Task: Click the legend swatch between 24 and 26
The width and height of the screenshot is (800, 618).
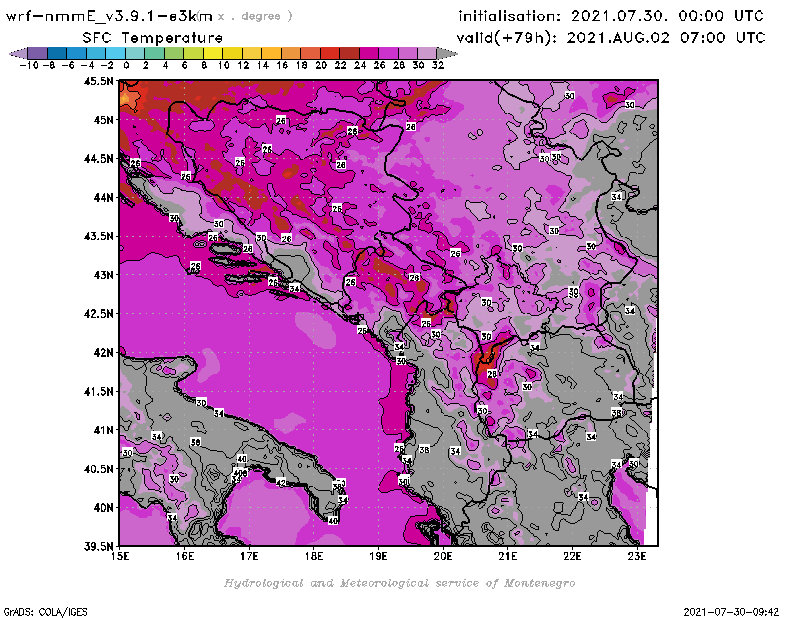Action: click(x=369, y=53)
